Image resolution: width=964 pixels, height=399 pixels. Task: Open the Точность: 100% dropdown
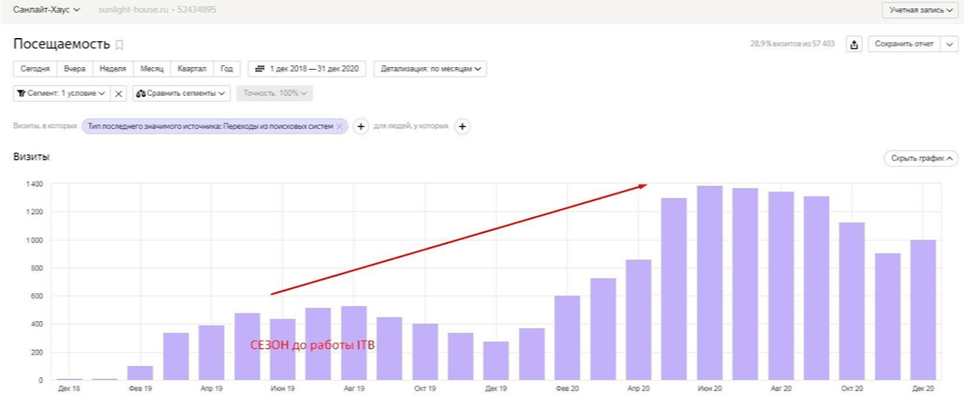coord(275,93)
